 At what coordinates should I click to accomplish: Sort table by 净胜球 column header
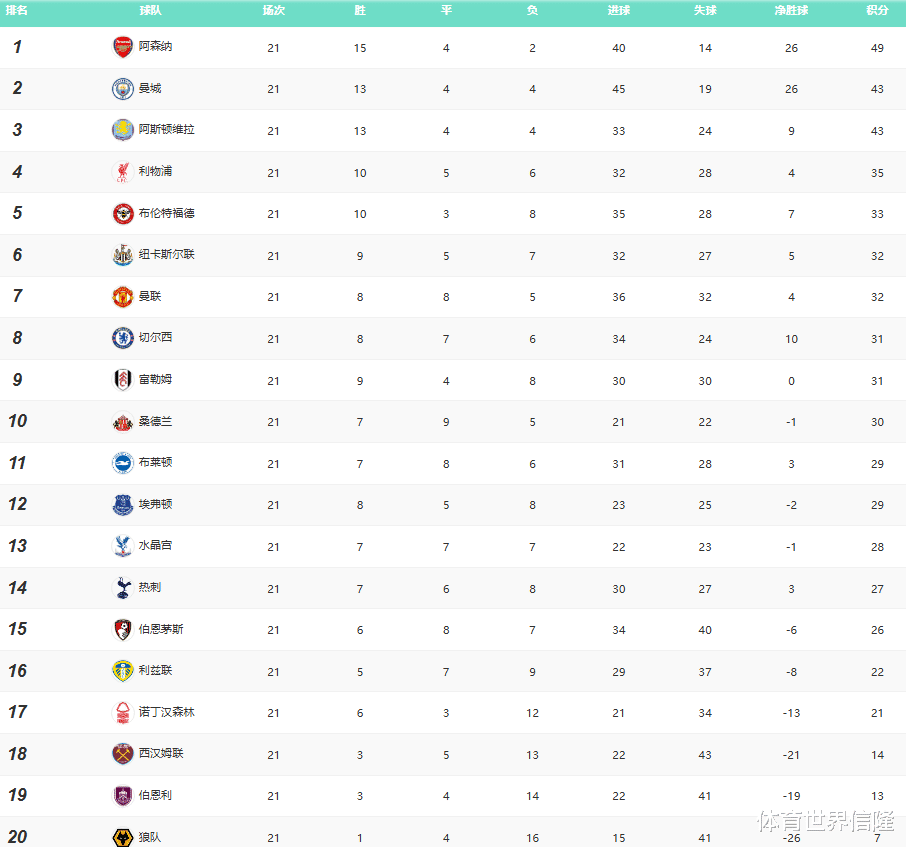pyautogui.click(x=791, y=11)
